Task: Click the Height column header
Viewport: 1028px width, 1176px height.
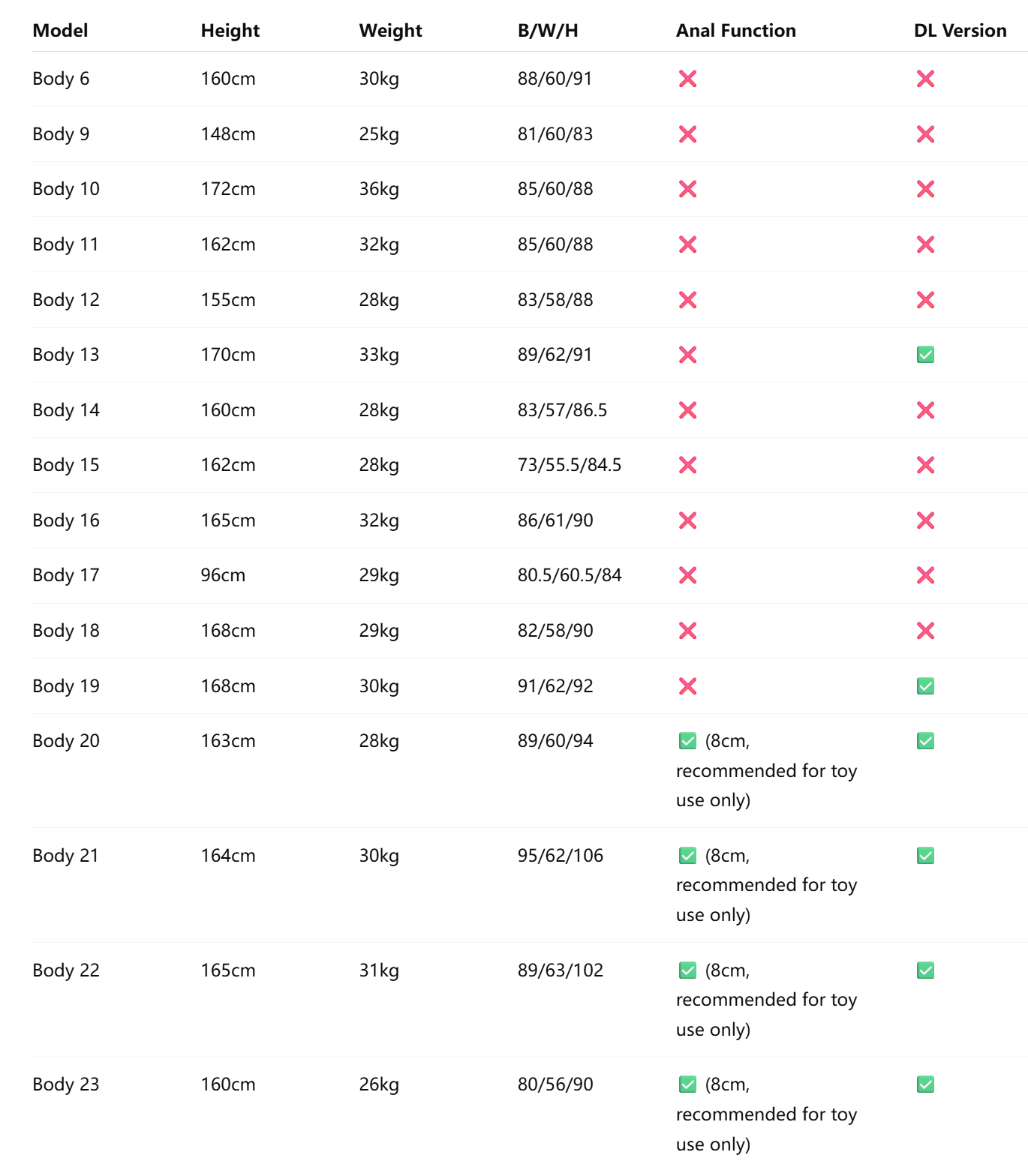Action: (230, 31)
